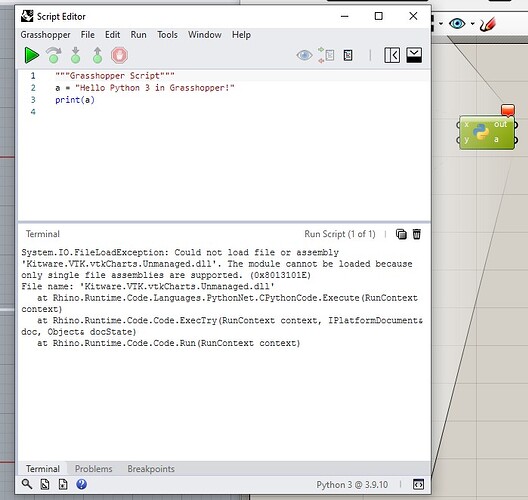Click the Step Into debug icon

click(x=75, y=55)
